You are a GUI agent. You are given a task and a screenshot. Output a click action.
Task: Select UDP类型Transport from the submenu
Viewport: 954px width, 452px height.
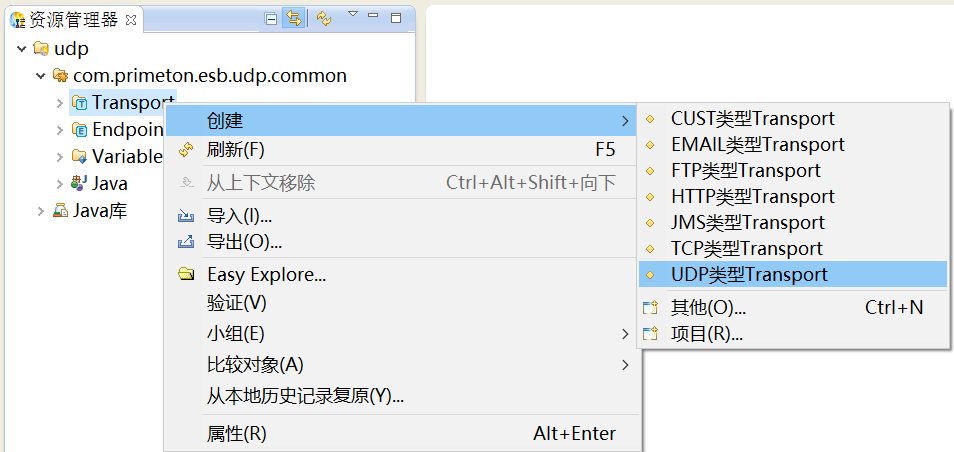(749, 274)
